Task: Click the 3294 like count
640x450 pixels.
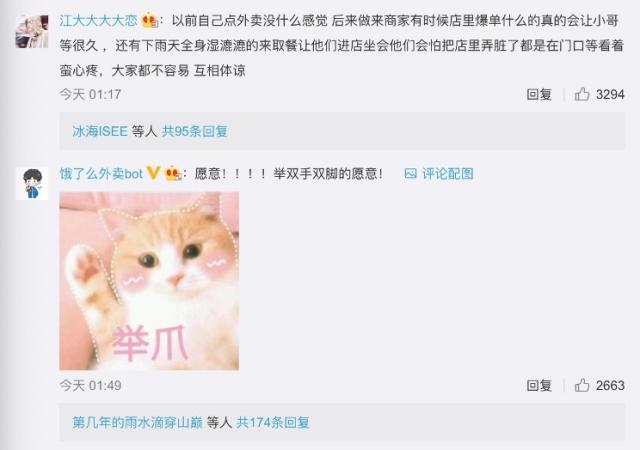Action: click(x=610, y=94)
